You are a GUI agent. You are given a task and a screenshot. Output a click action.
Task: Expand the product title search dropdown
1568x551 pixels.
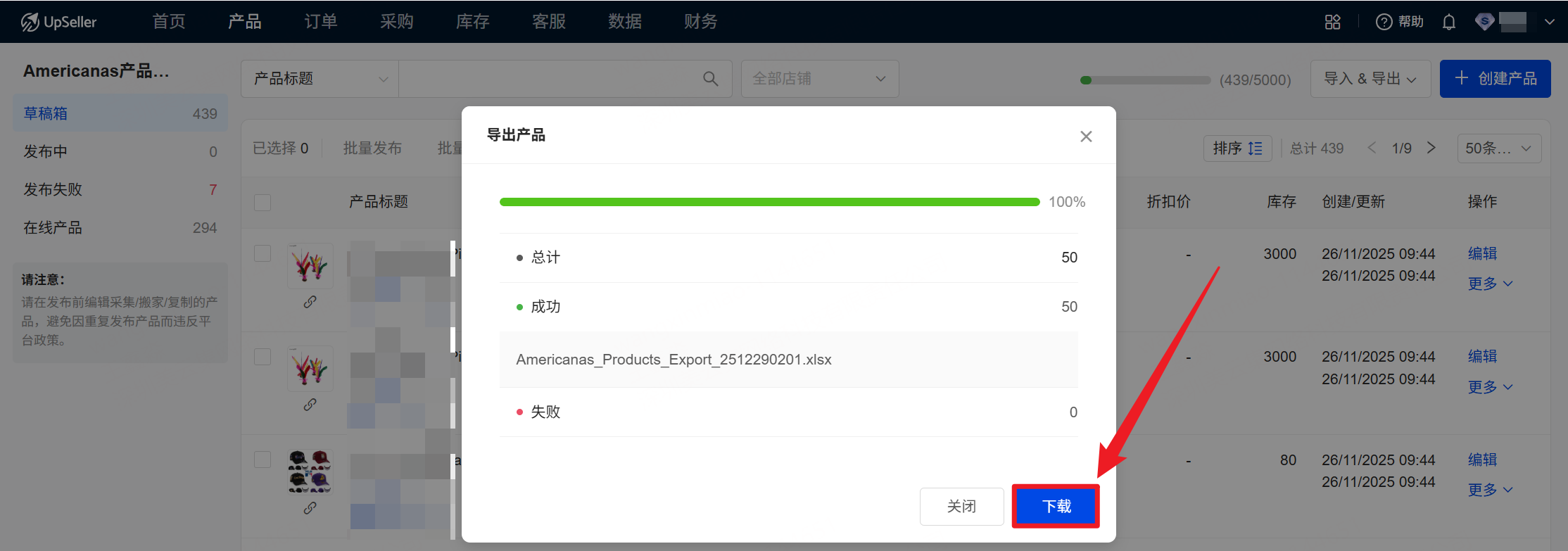pos(320,79)
